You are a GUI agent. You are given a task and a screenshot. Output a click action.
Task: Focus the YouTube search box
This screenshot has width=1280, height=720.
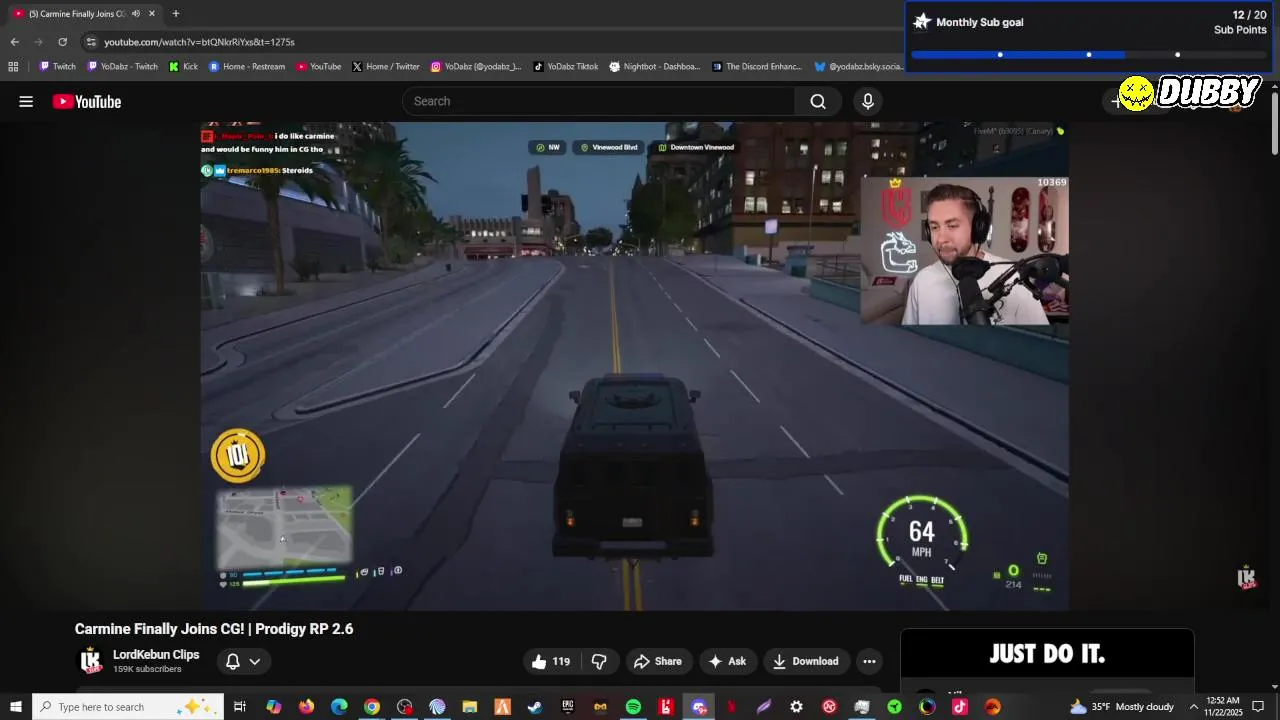[599, 101]
